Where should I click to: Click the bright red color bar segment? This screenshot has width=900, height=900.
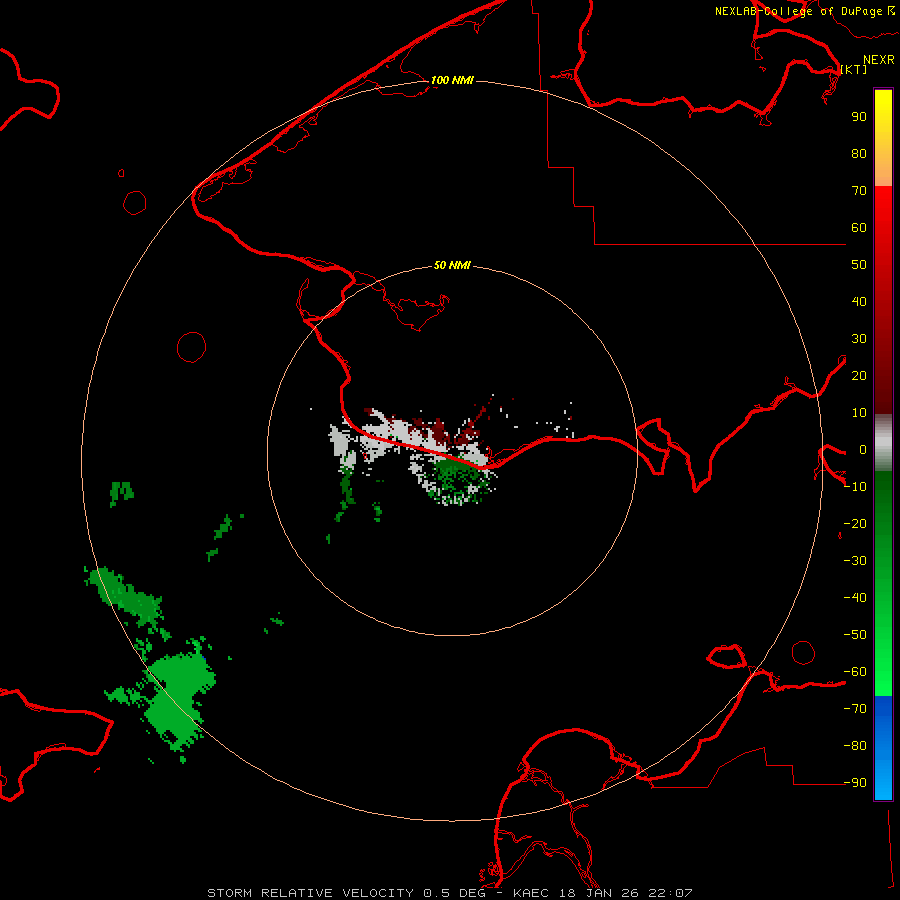click(x=883, y=210)
